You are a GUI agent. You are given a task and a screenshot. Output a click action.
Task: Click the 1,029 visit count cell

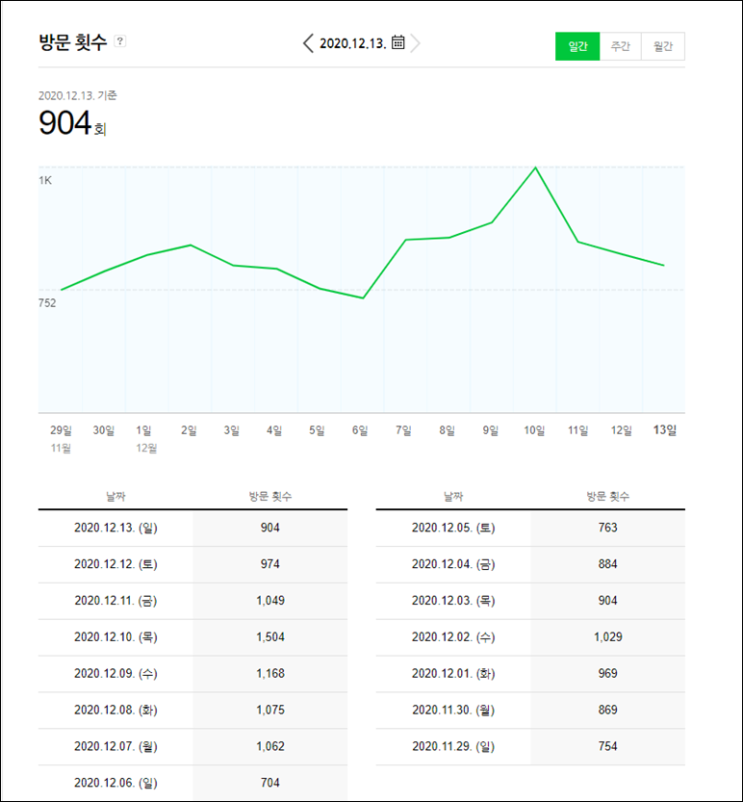click(607, 637)
